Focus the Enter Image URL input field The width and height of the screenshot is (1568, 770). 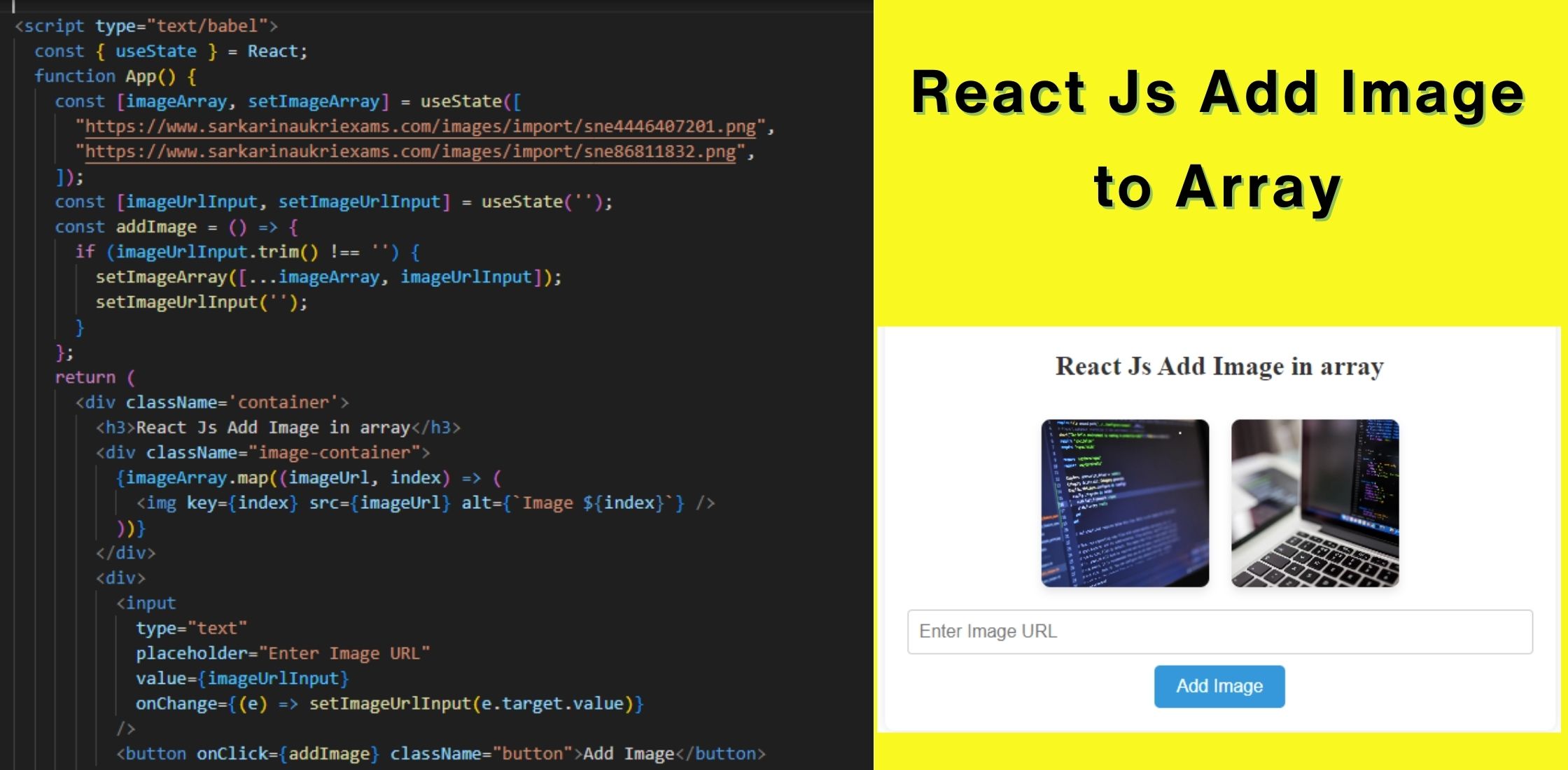1219,631
